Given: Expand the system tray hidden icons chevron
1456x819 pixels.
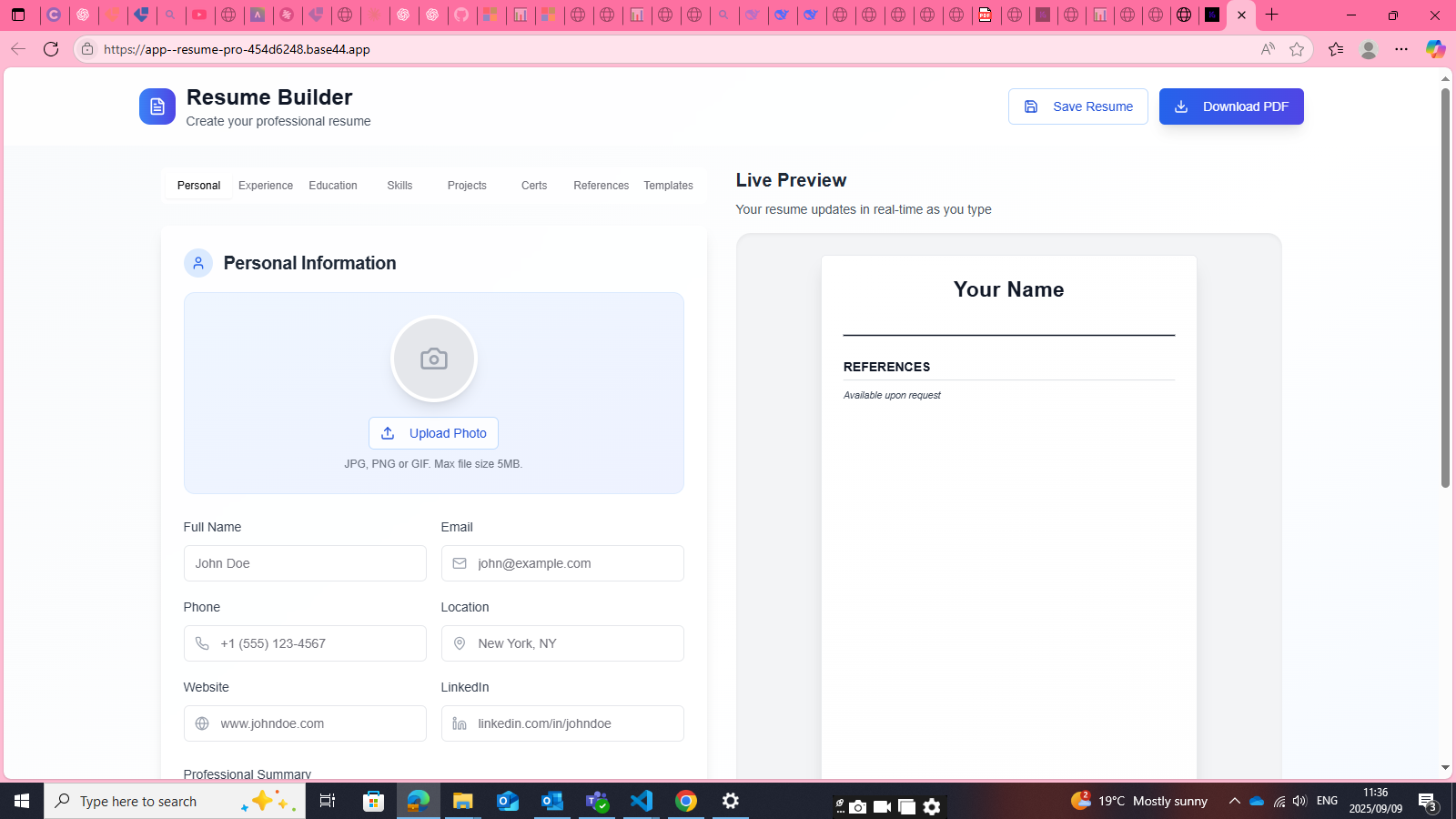Looking at the screenshot, I should pyautogui.click(x=1234, y=801).
